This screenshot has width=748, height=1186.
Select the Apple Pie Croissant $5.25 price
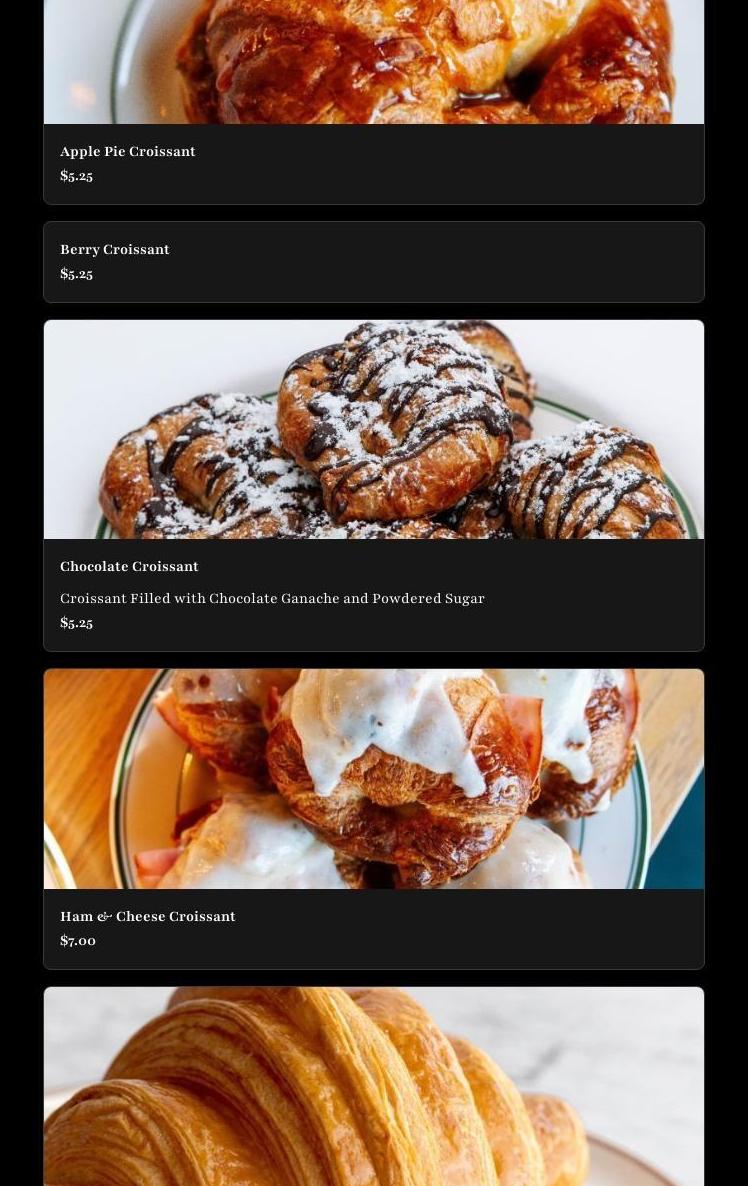coord(76,176)
